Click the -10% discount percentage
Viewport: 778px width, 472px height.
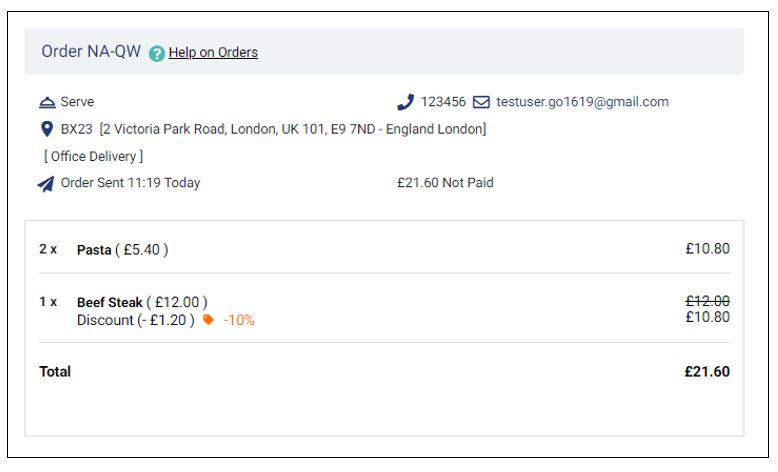(x=239, y=320)
